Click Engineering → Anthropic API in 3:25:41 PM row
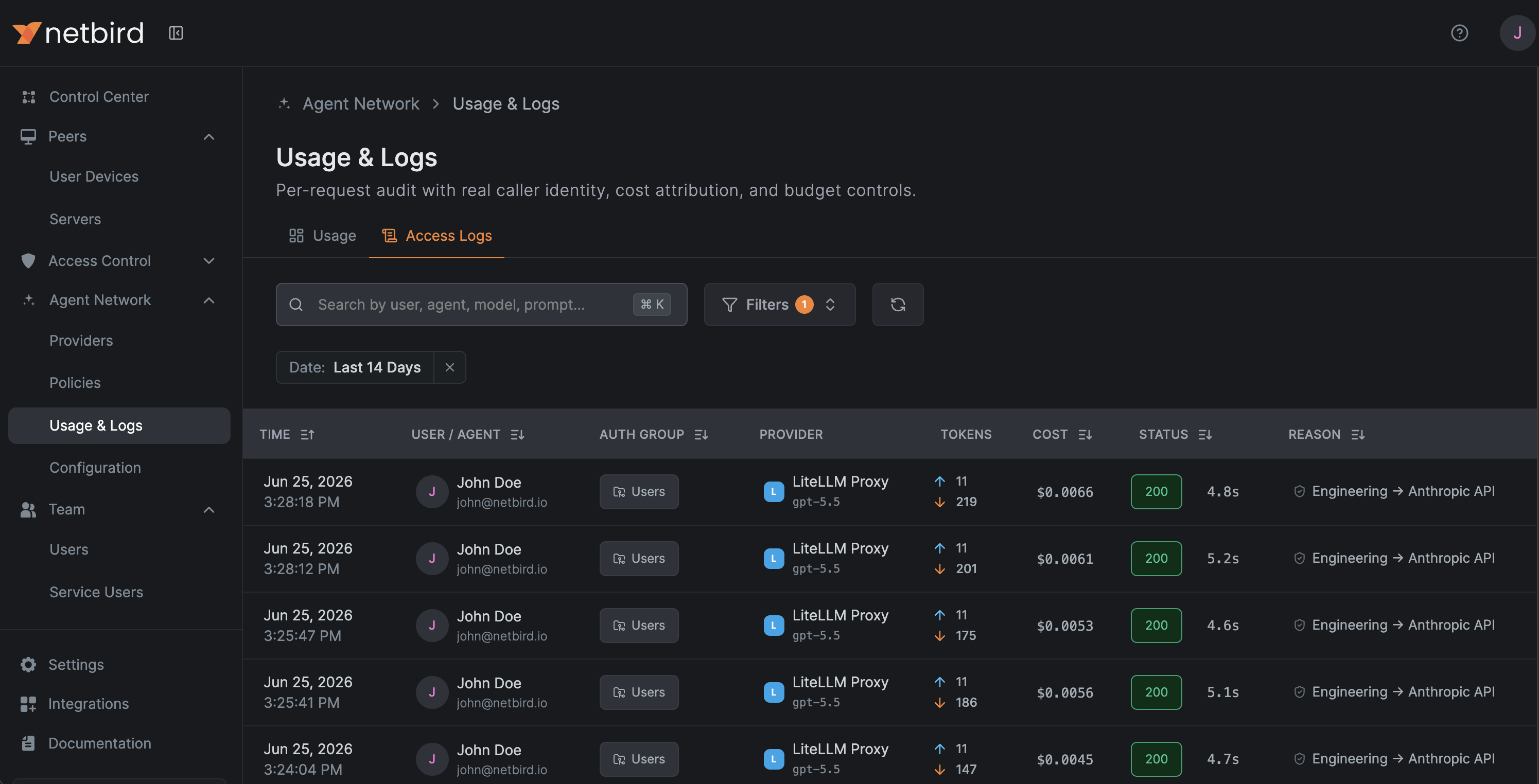The height and width of the screenshot is (784, 1539). pos(1404,692)
